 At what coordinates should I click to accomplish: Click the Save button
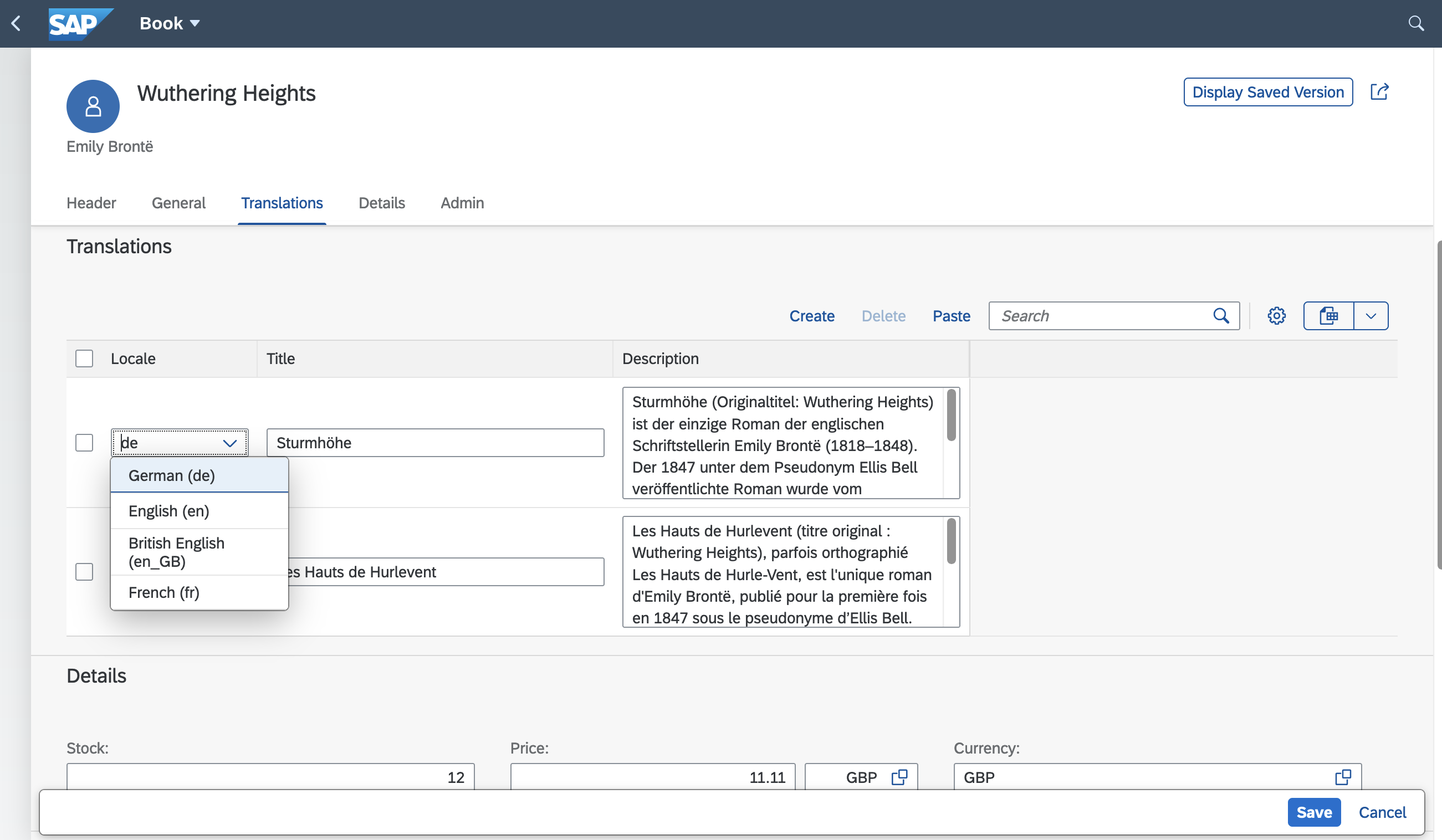[1314, 812]
